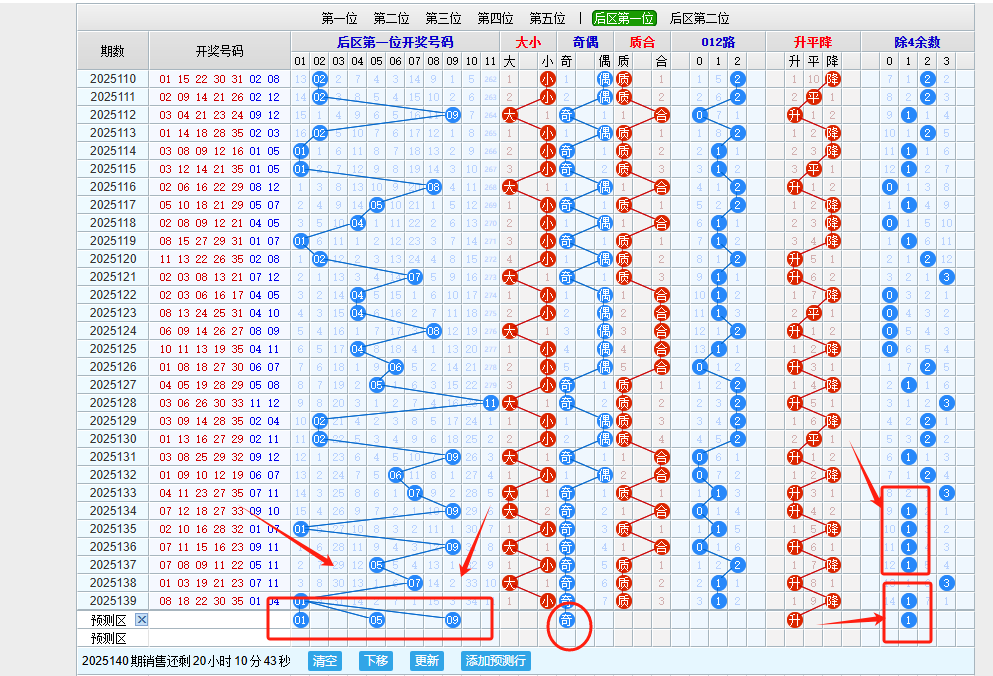The width and height of the screenshot is (993, 676).
Task: Click the blue 06 ball in row 2025126
Action: coord(395,367)
